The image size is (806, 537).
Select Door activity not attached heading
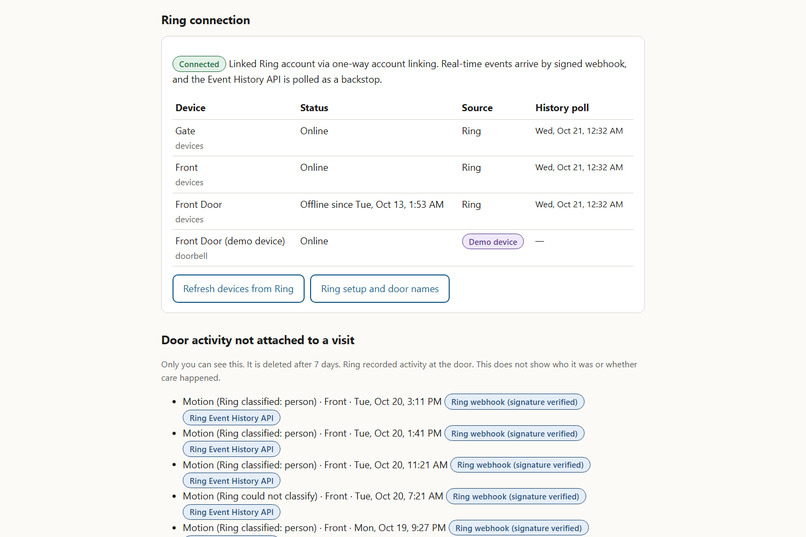tap(258, 340)
